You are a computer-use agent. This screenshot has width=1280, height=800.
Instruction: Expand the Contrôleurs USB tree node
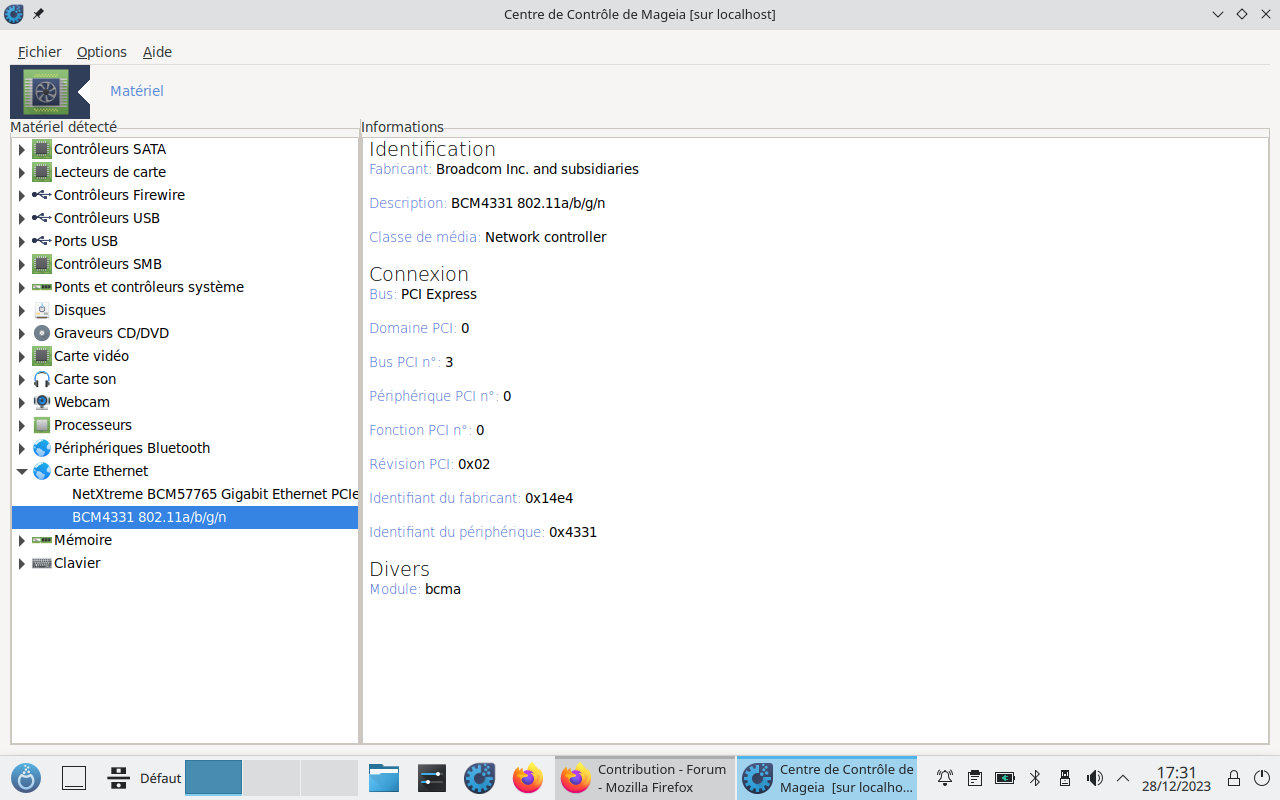[x=21, y=218]
